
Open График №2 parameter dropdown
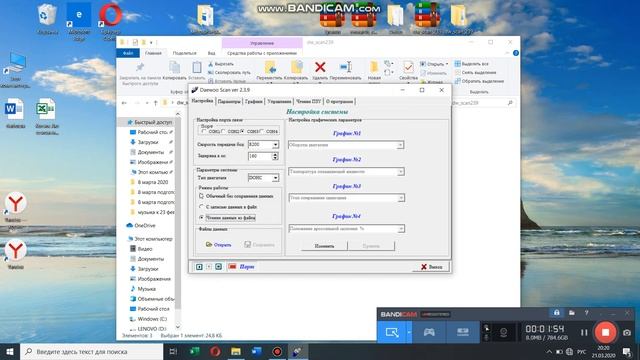(400, 172)
